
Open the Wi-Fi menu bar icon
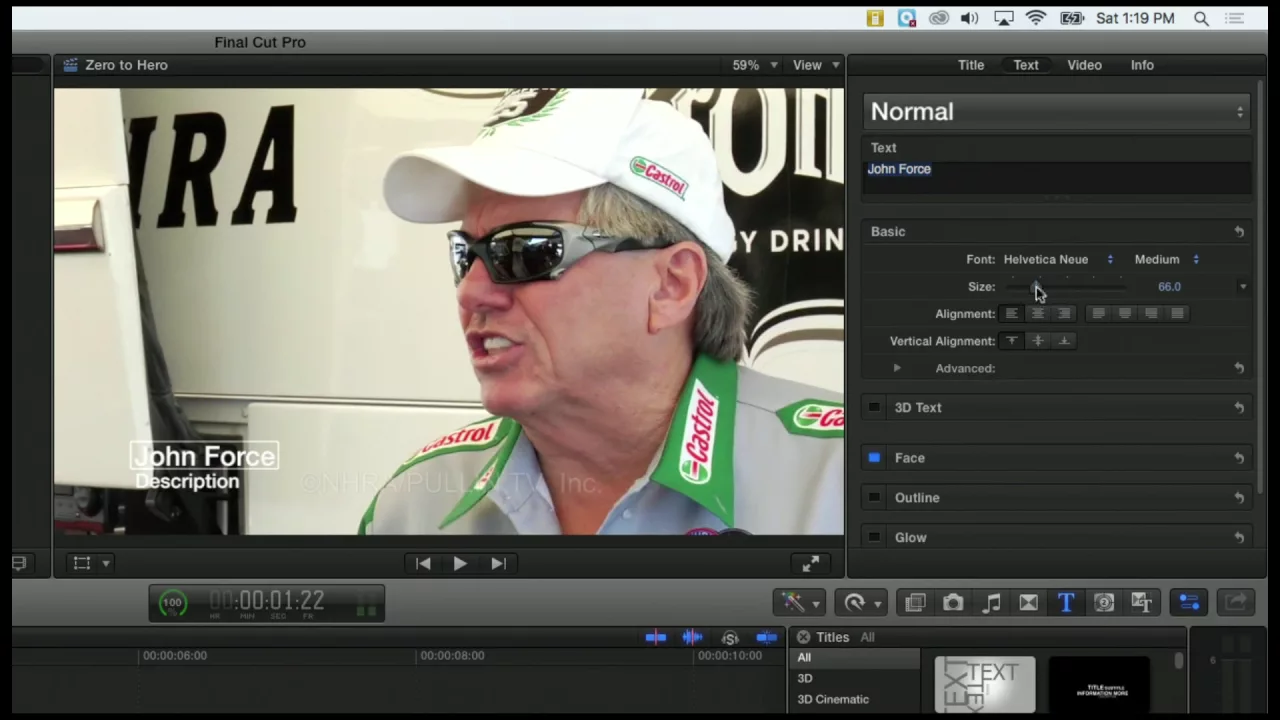point(1036,18)
